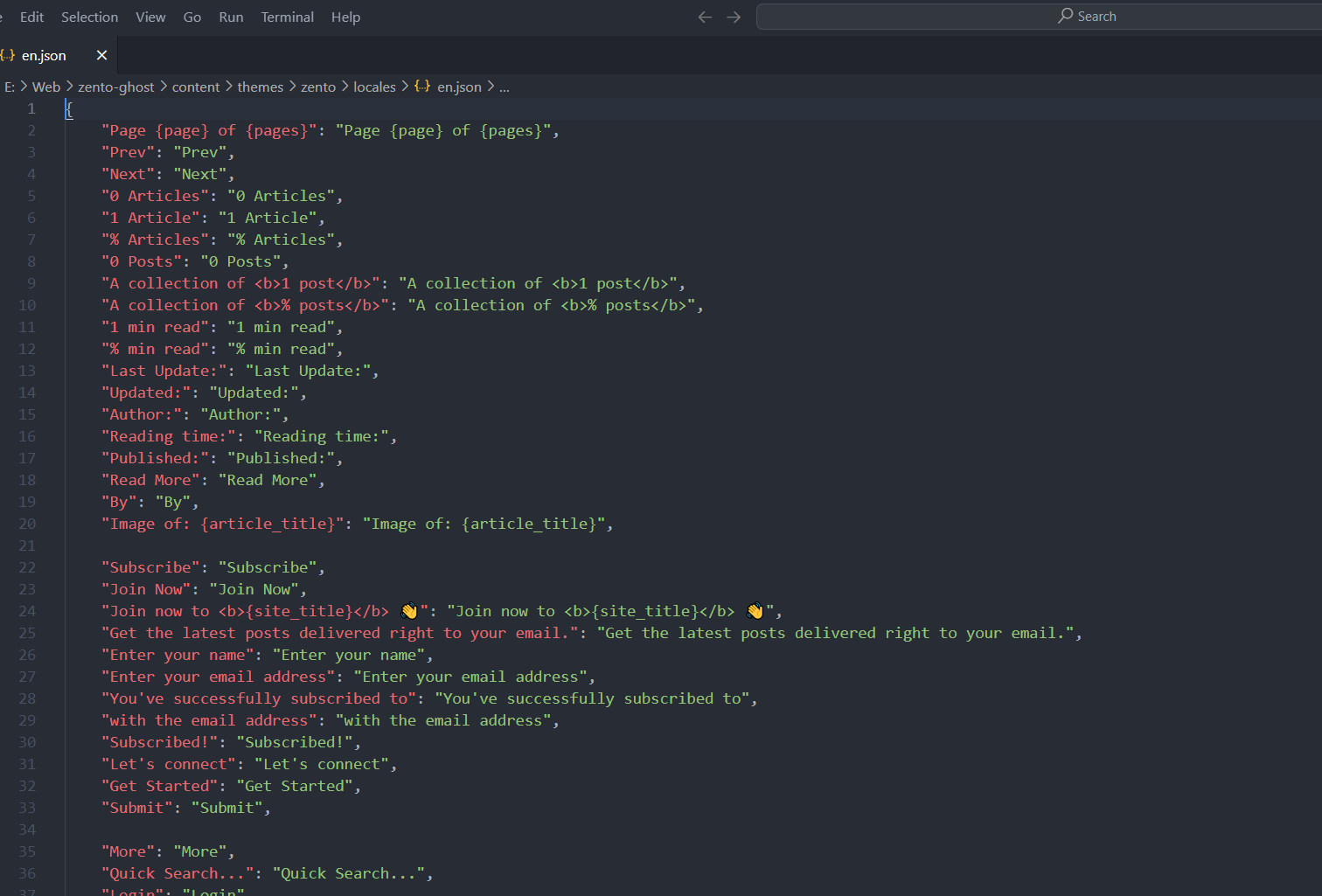1322x896 pixels.
Task: Click "Join Now" value on line 23
Action: click(254, 589)
